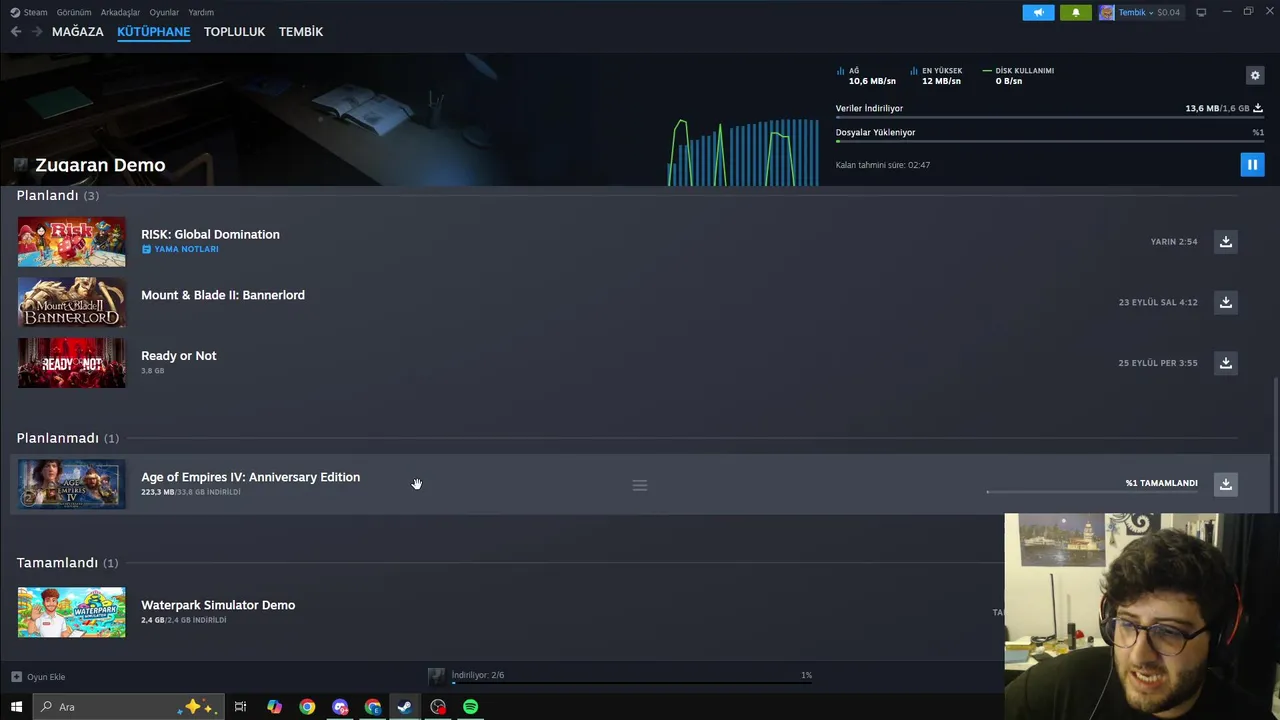Screen dimensions: 1280x720
Task: Pause the current Zuqaran Demo download
Action: tap(1252, 164)
